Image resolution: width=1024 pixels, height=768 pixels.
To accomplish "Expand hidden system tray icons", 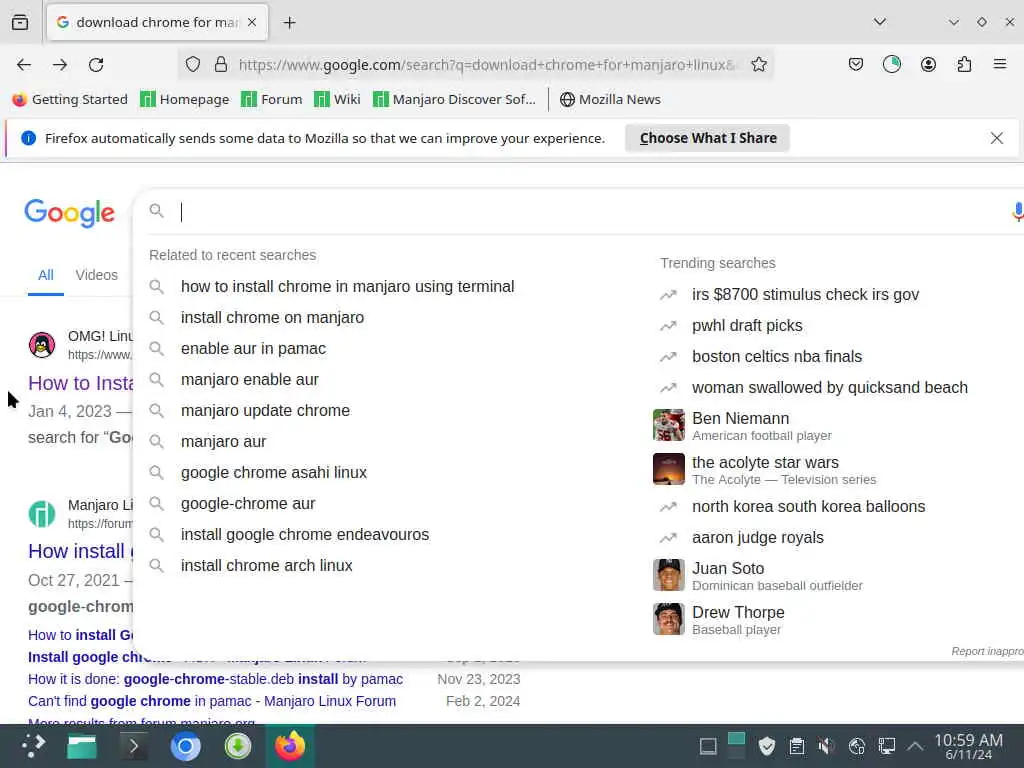I will pyautogui.click(x=916, y=746).
